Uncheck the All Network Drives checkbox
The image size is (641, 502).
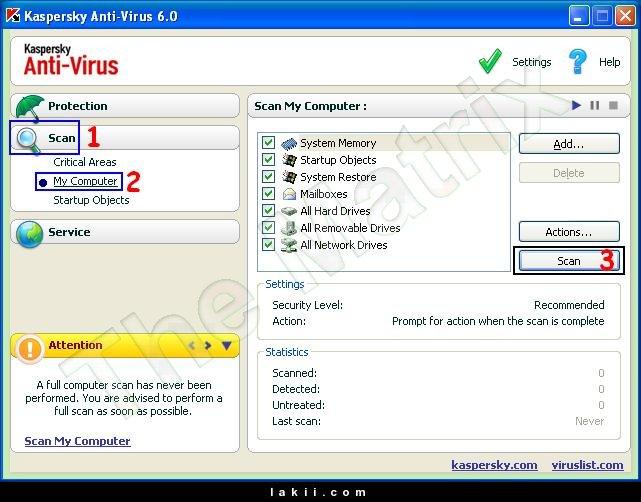(x=268, y=244)
